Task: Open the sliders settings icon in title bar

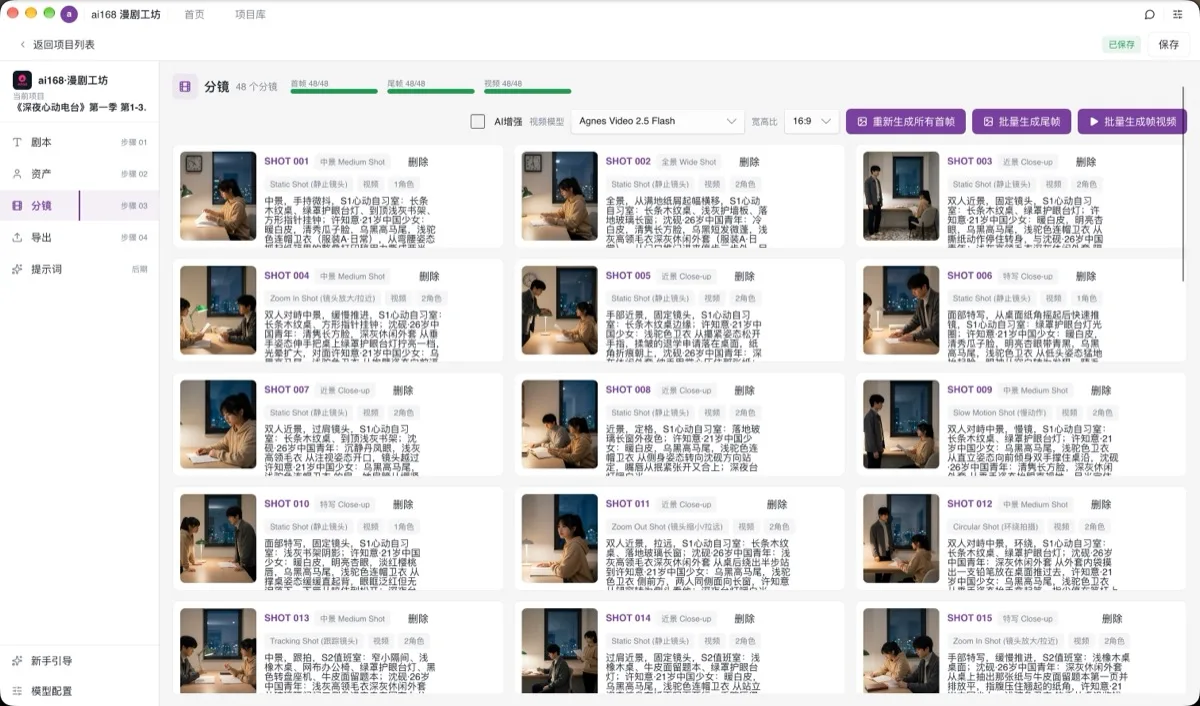Action: click(1179, 15)
